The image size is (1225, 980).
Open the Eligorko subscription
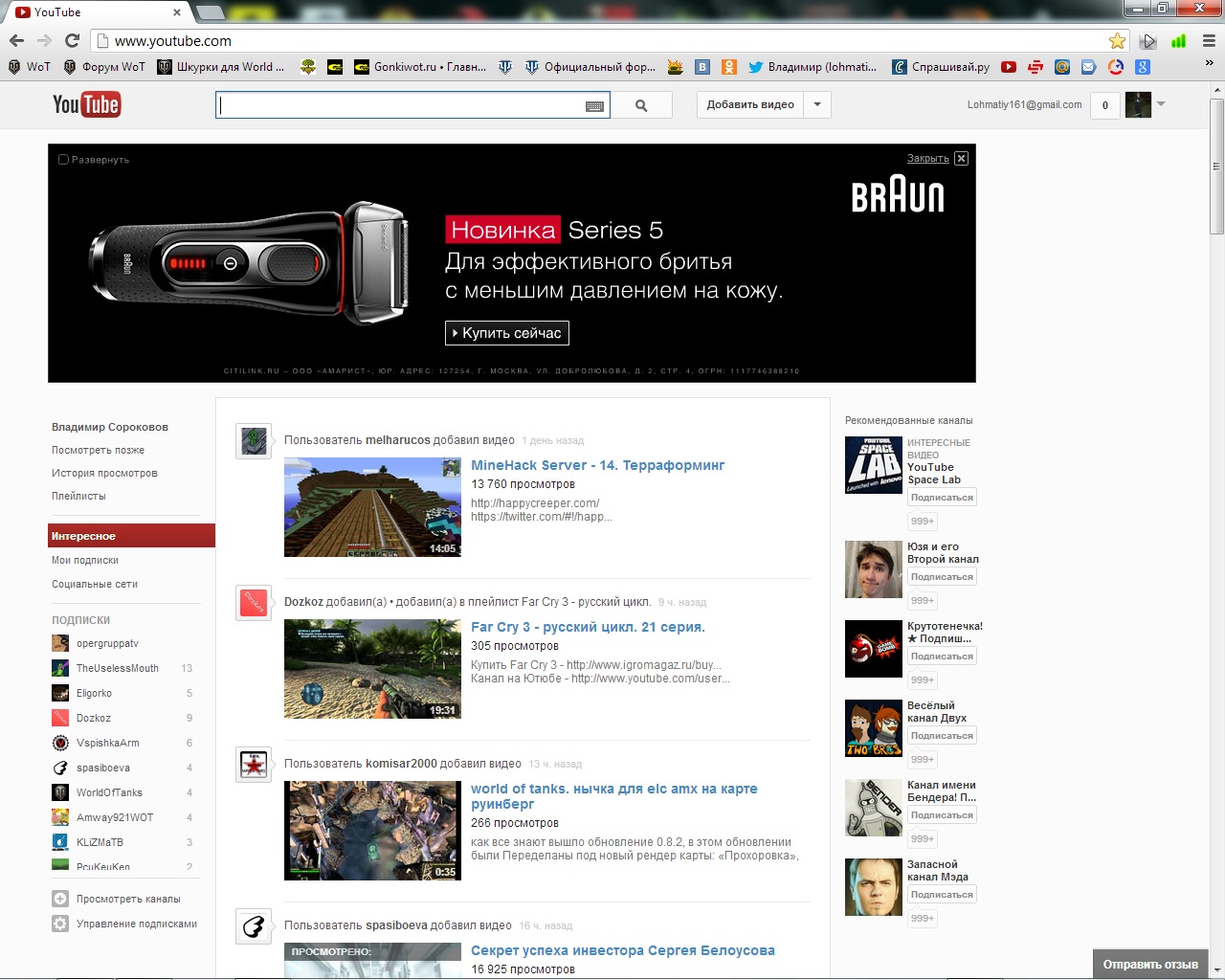tap(94, 693)
